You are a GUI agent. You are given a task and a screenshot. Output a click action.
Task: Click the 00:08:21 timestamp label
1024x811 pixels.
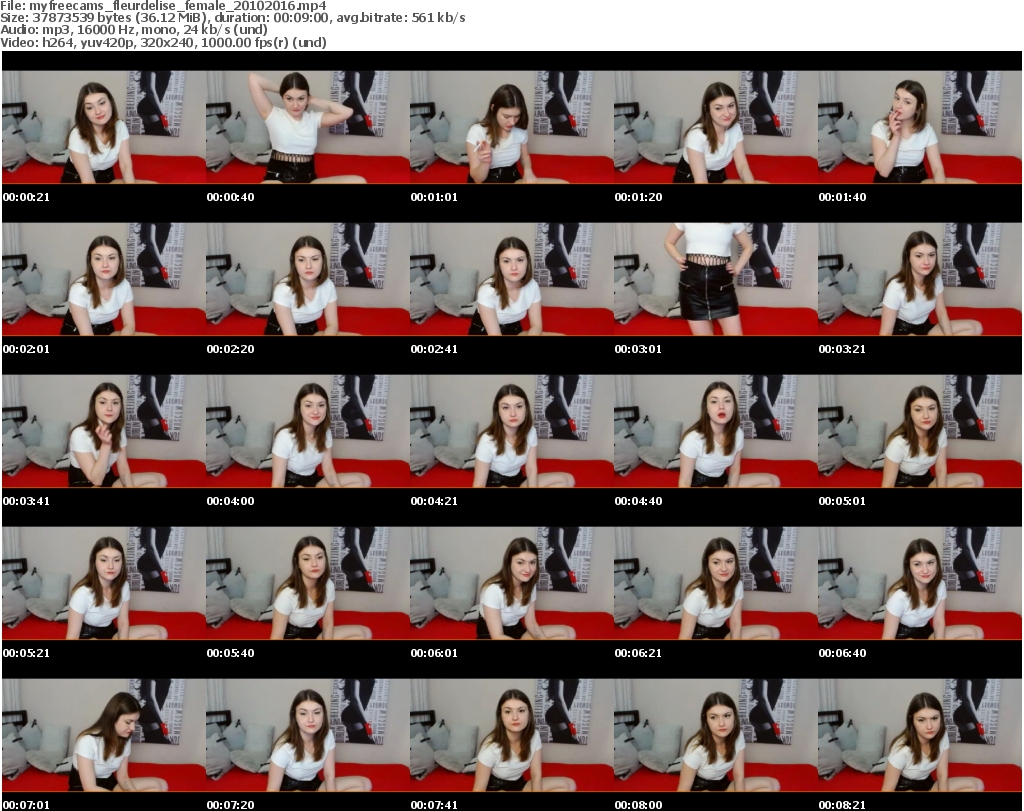click(x=842, y=805)
